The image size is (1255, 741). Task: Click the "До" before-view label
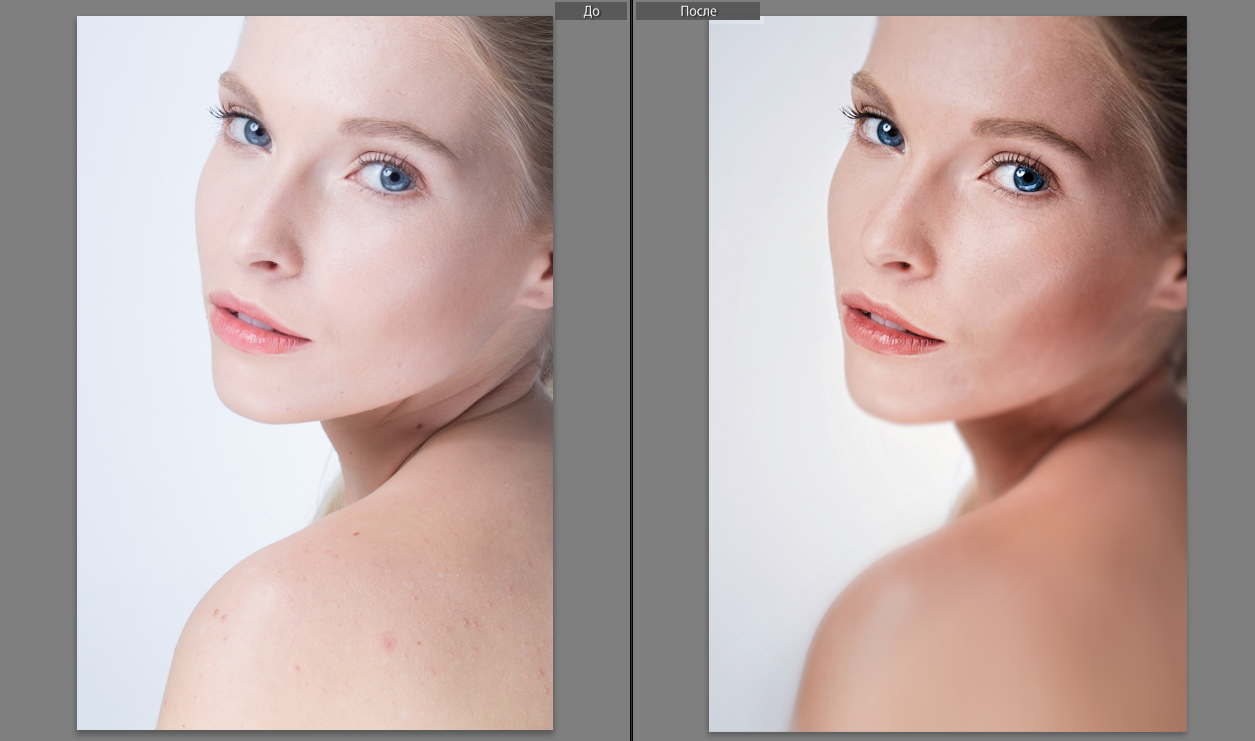[591, 11]
